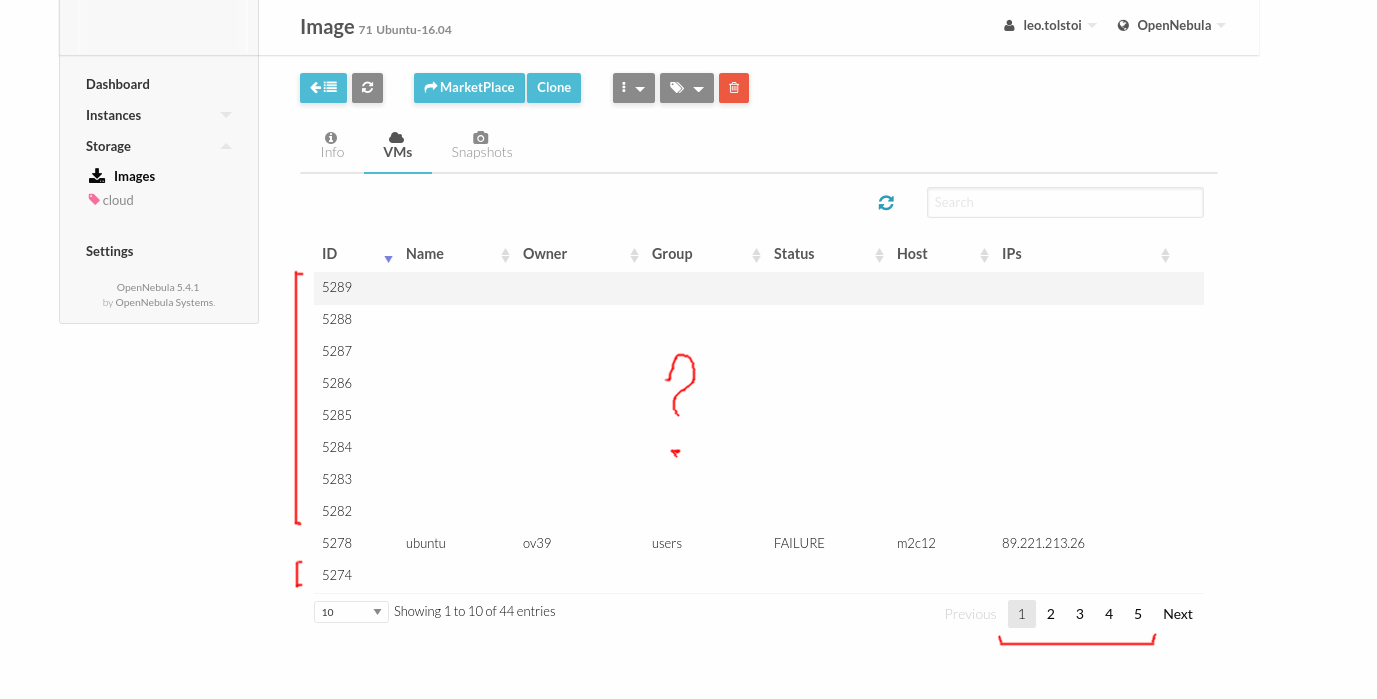Click the back to images list icon

(x=322, y=88)
